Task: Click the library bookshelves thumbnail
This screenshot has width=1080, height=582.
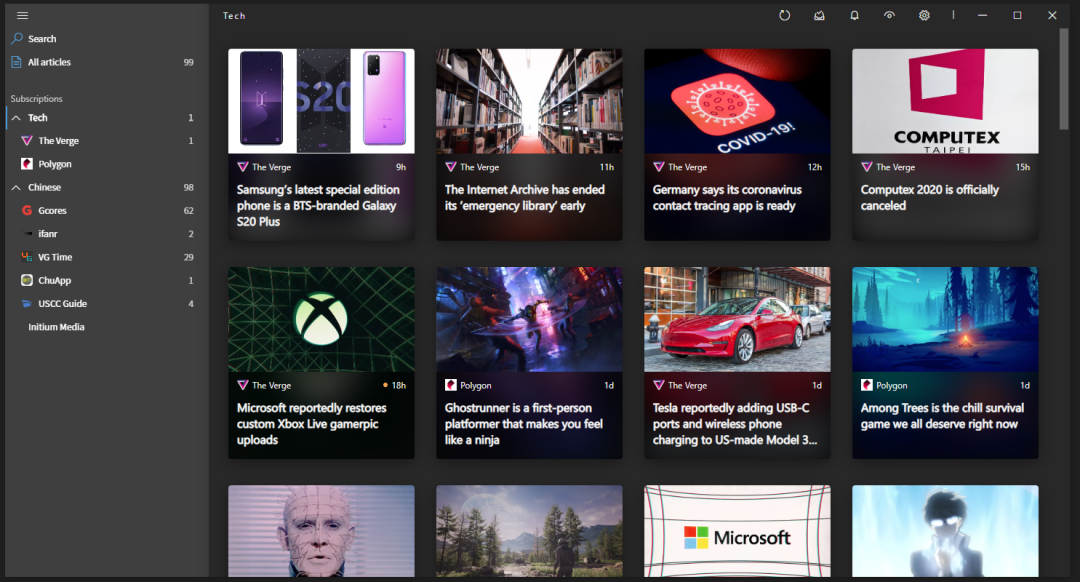Action: tap(529, 101)
